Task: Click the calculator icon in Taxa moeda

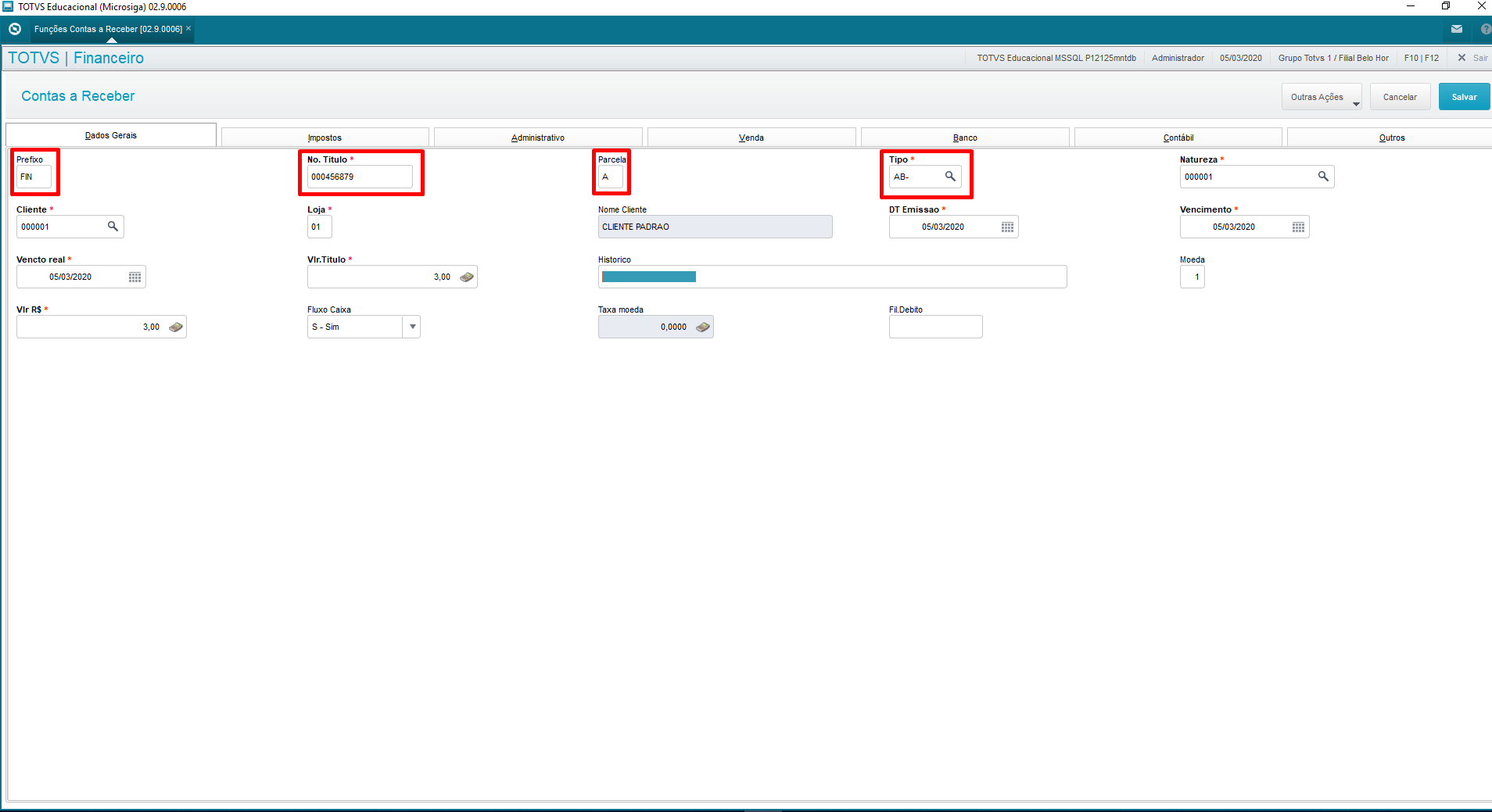Action: [x=703, y=327]
